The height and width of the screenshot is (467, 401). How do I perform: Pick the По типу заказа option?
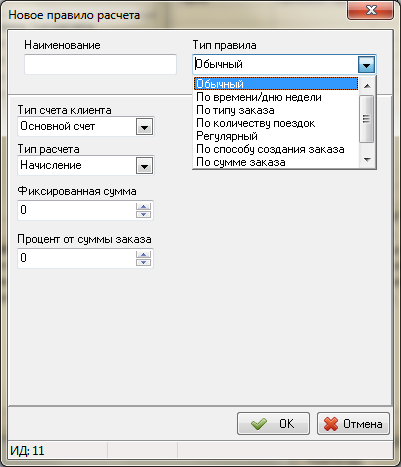pos(276,110)
